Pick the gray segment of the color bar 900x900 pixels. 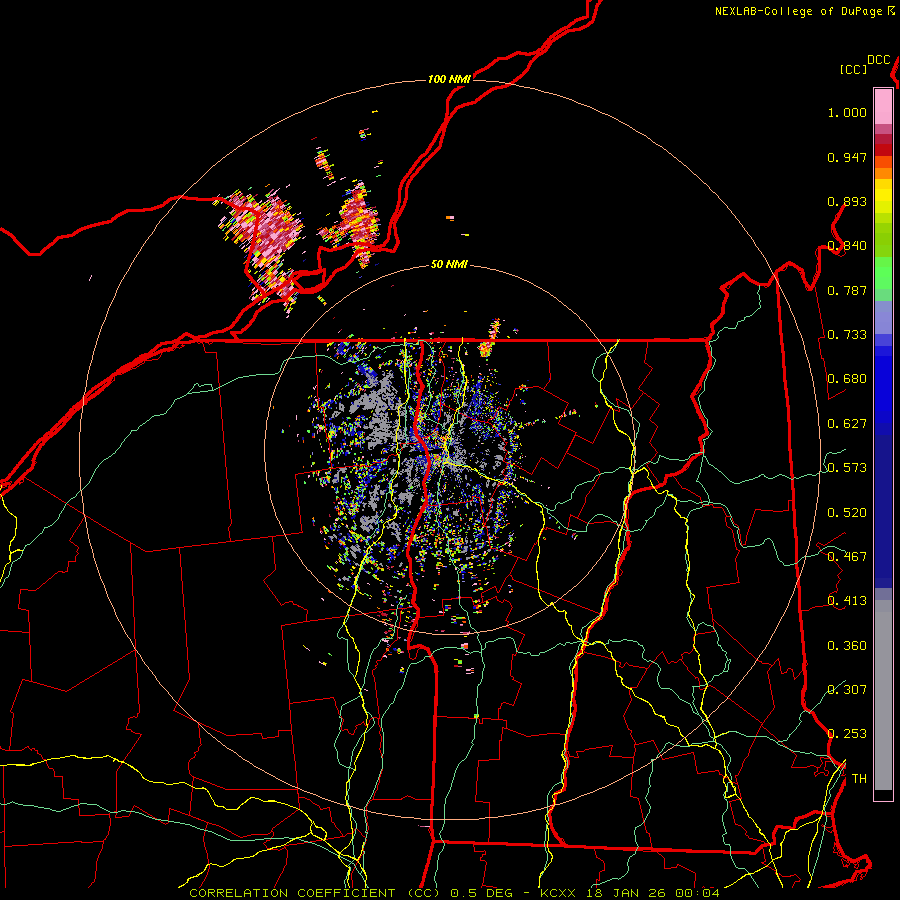[x=883, y=695]
